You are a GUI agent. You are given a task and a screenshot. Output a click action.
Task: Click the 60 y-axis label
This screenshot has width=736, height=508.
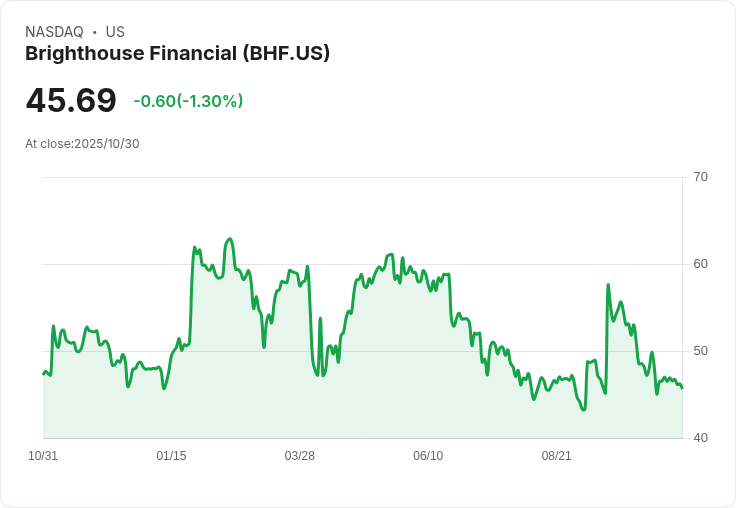point(701,264)
